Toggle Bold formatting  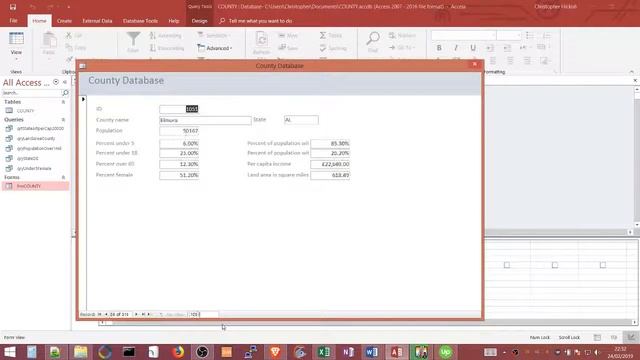[439, 48]
